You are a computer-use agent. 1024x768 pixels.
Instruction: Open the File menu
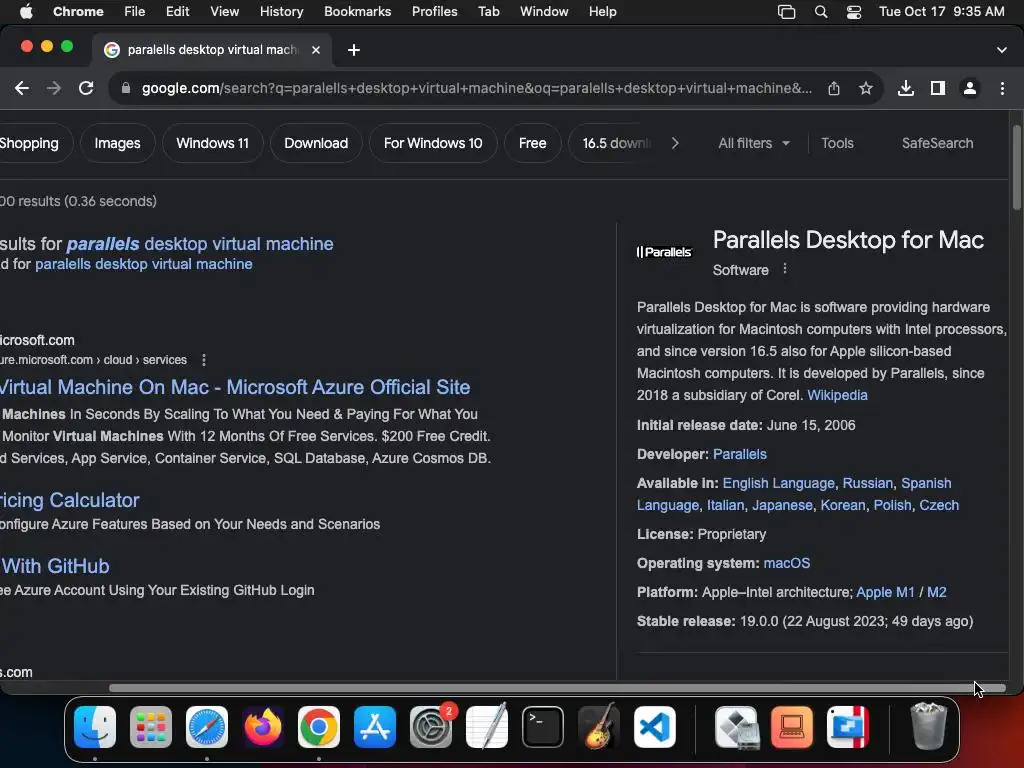click(135, 12)
